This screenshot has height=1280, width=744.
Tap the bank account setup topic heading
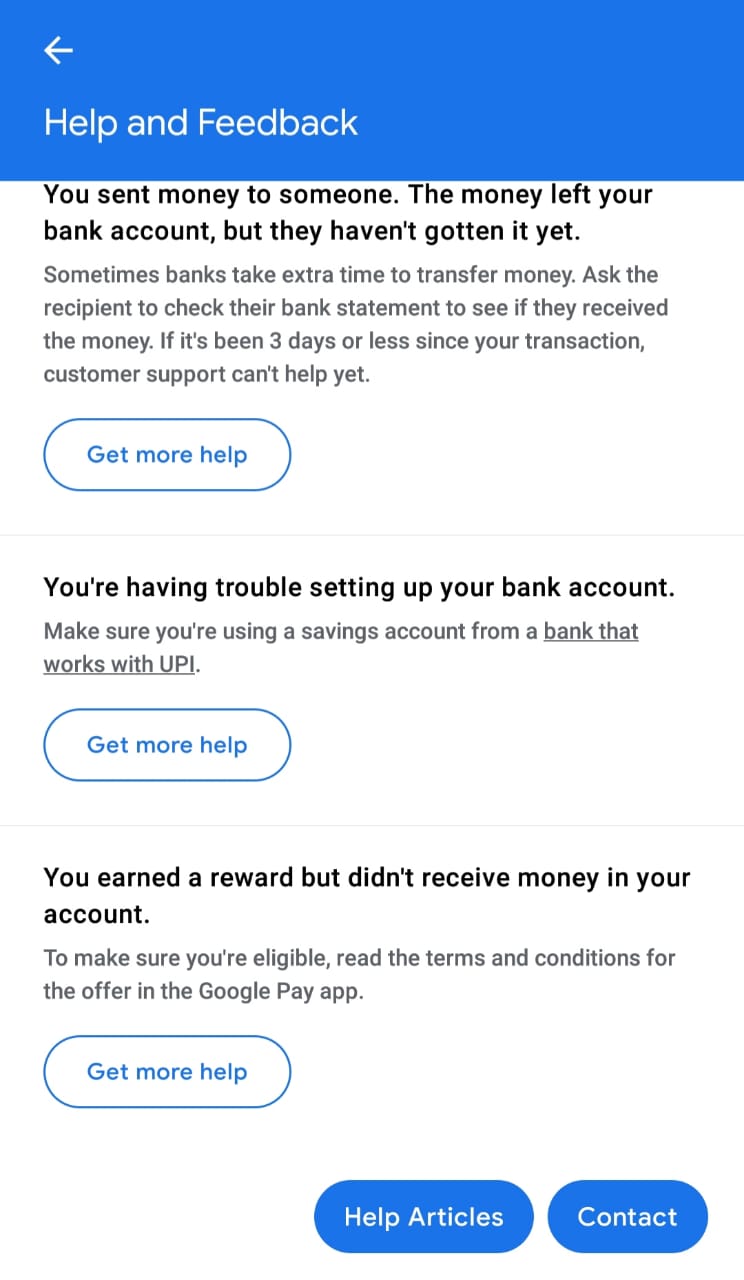(358, 587)
